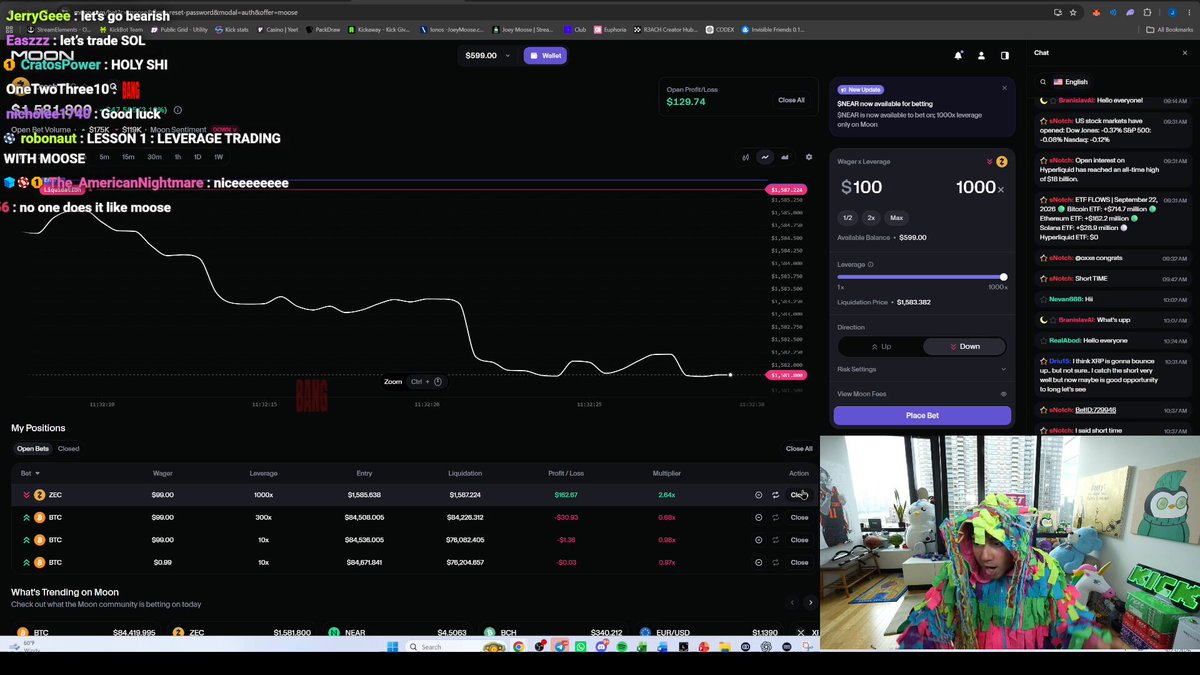Set wager to Max
This screenshot has width=1200, height=675.
point(896,217)
